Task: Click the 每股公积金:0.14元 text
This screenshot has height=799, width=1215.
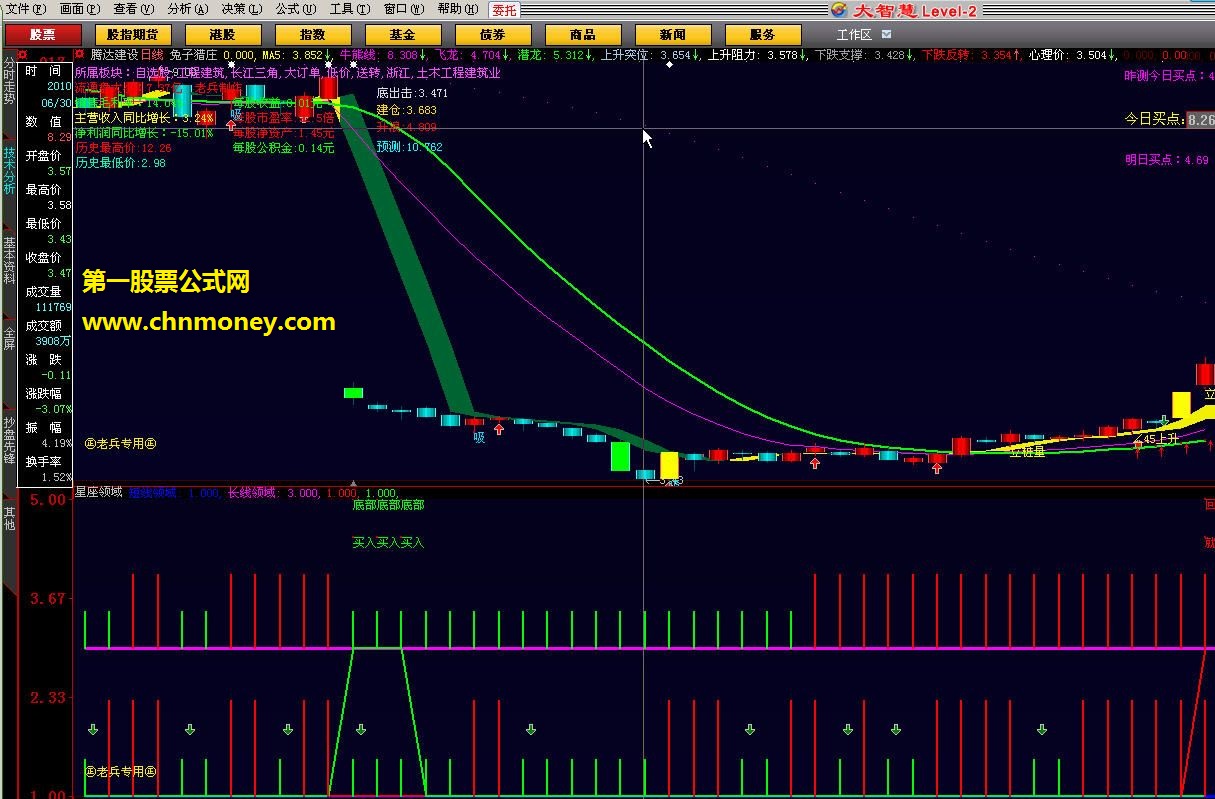Action: [284, 148]
